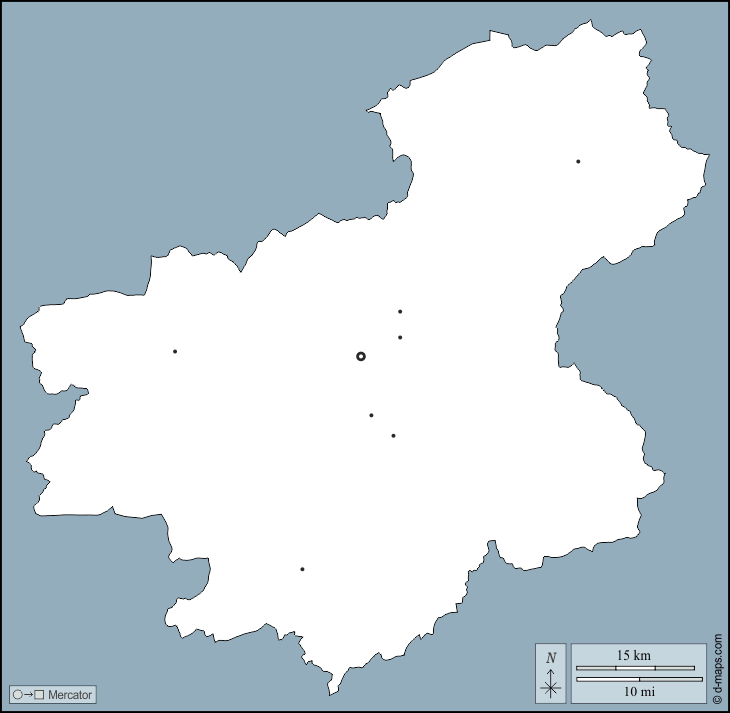Click the kilometer scale bar
The image size is (730, 713).
(635, 668)
